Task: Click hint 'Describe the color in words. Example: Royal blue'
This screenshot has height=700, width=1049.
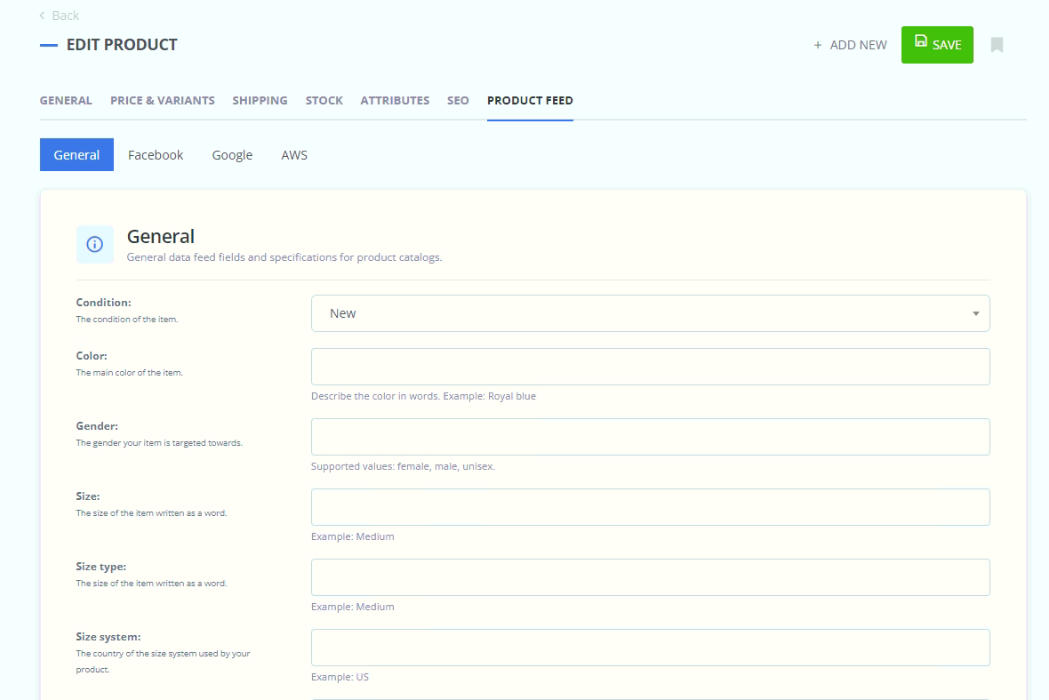Action: 423,396
